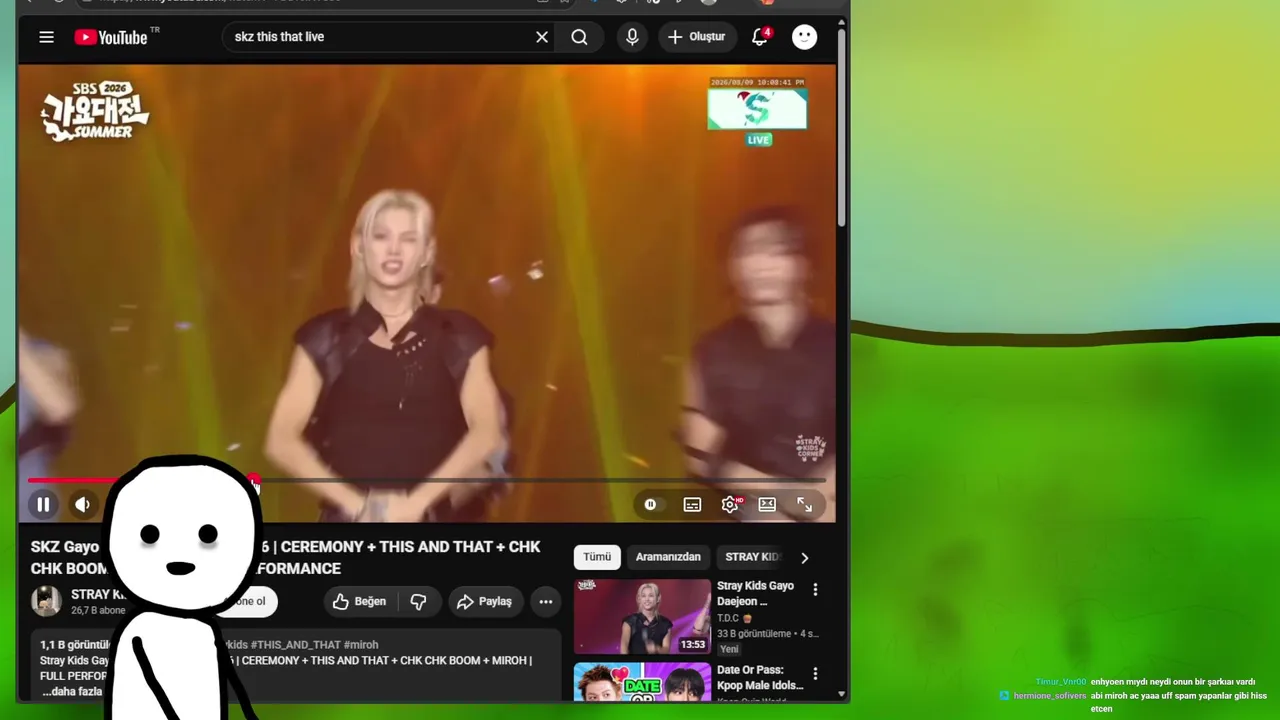Mute the video volume
The height and width of the screenshot is (720, 1280).
tap(82, 505)
